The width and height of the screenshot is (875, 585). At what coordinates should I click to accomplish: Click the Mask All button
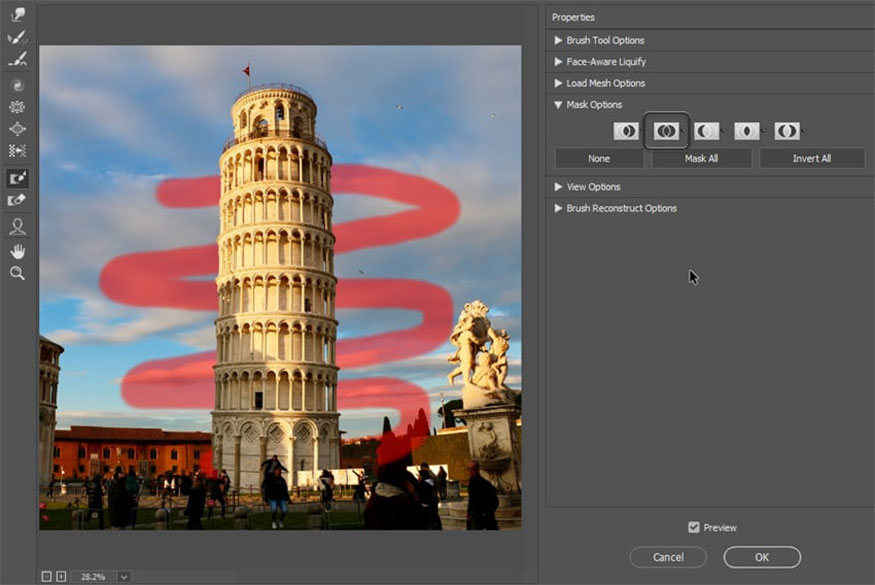click(701, 158)
